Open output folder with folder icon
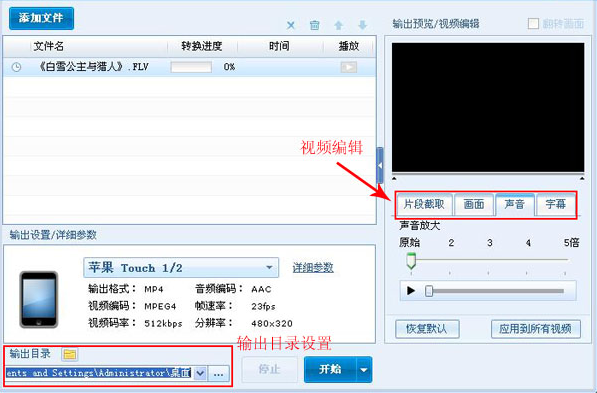Image resolution: width=597 pixels, height=393 pixels. pyautogui.click(x=70, y=354)
